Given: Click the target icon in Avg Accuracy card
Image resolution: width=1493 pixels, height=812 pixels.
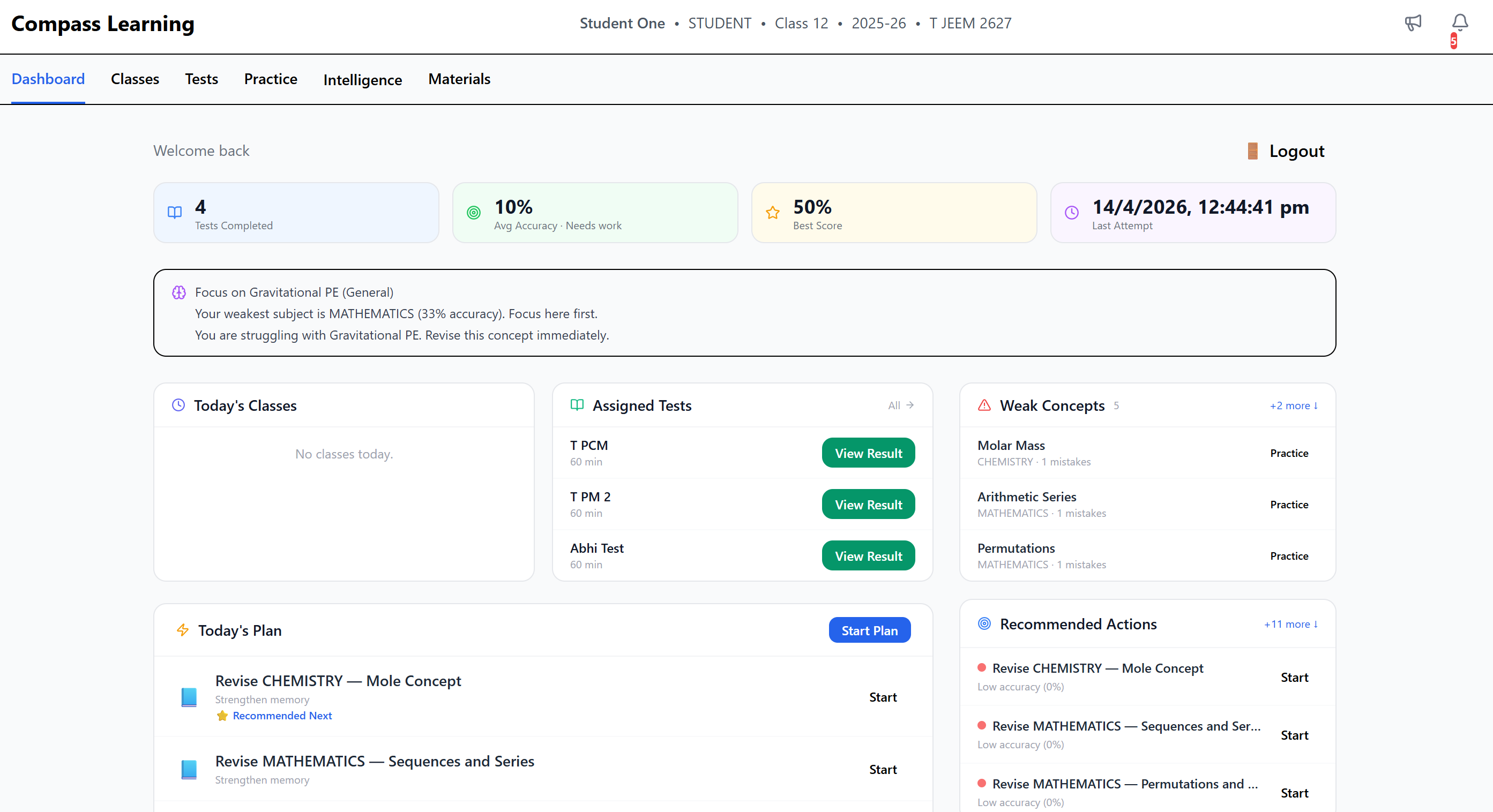Looking at the screenshot, I should click(474, 213).
